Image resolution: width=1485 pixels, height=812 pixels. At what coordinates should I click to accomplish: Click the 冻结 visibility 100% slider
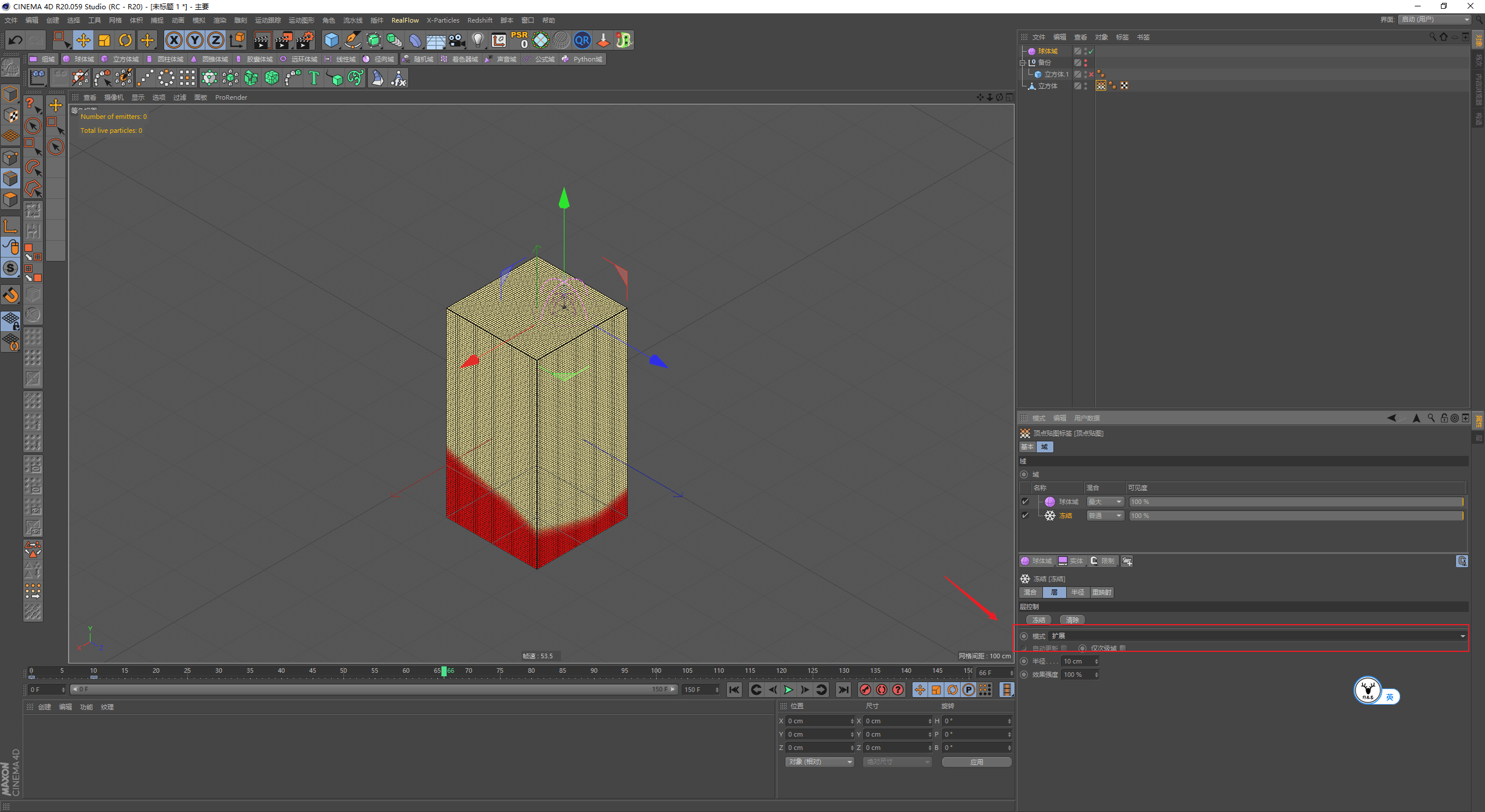tap(1295, 516)
